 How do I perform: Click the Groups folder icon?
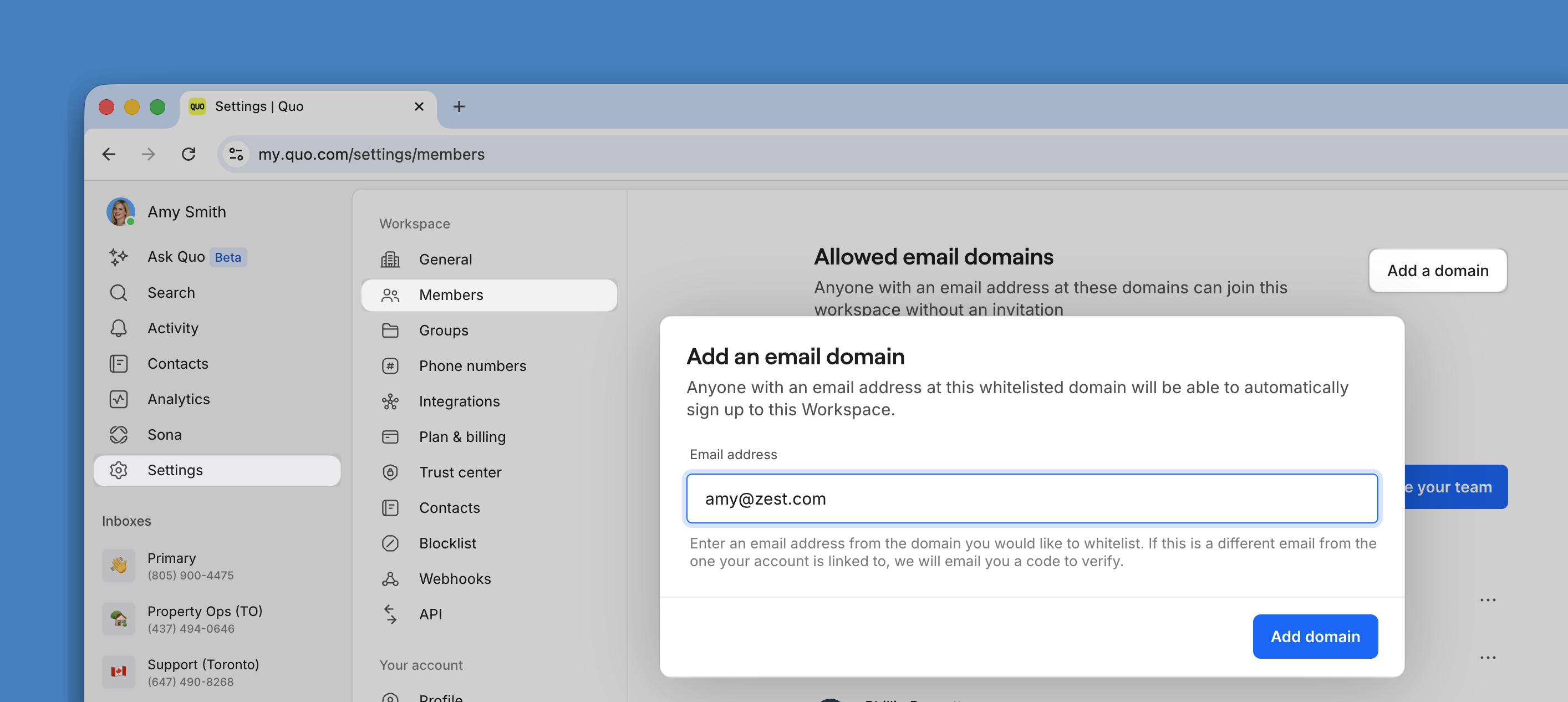click(390, 330)
